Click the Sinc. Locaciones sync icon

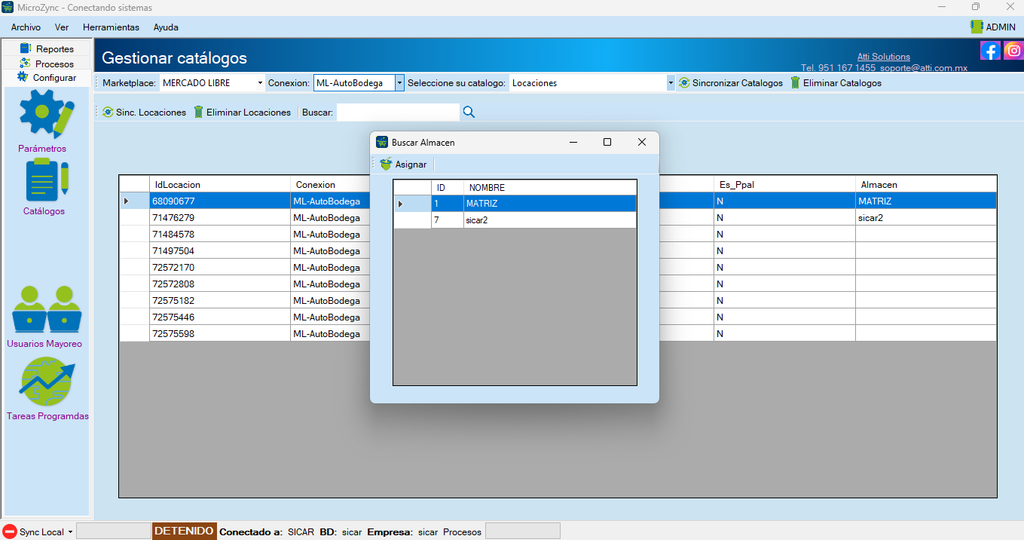click(108, 112)
